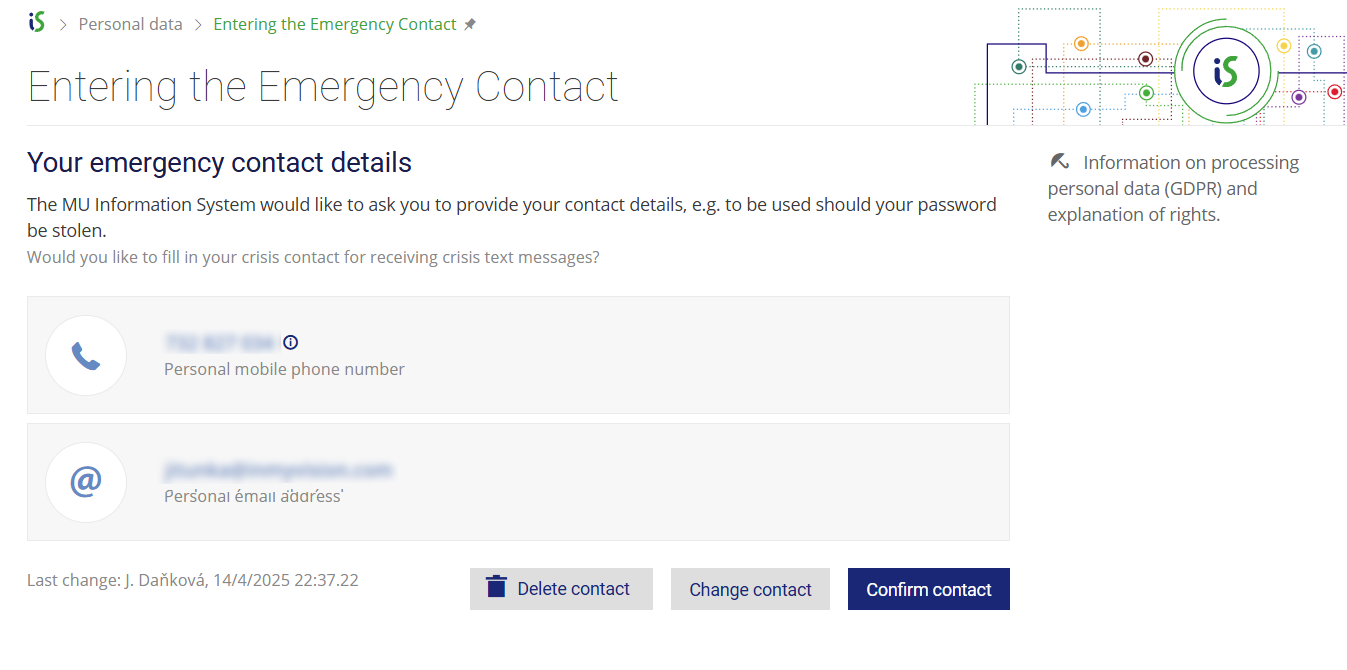The width and height of the screenshot is (1347, 670).
Task: Click the blurred personal email address
Action: (x=278, y=470)
